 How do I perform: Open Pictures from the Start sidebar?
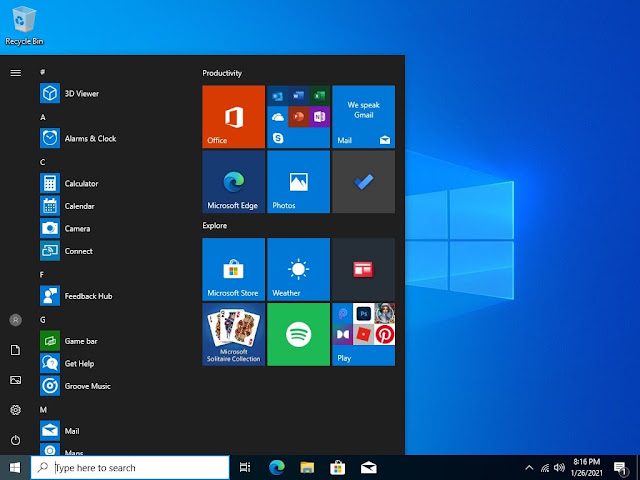[16, 380]
